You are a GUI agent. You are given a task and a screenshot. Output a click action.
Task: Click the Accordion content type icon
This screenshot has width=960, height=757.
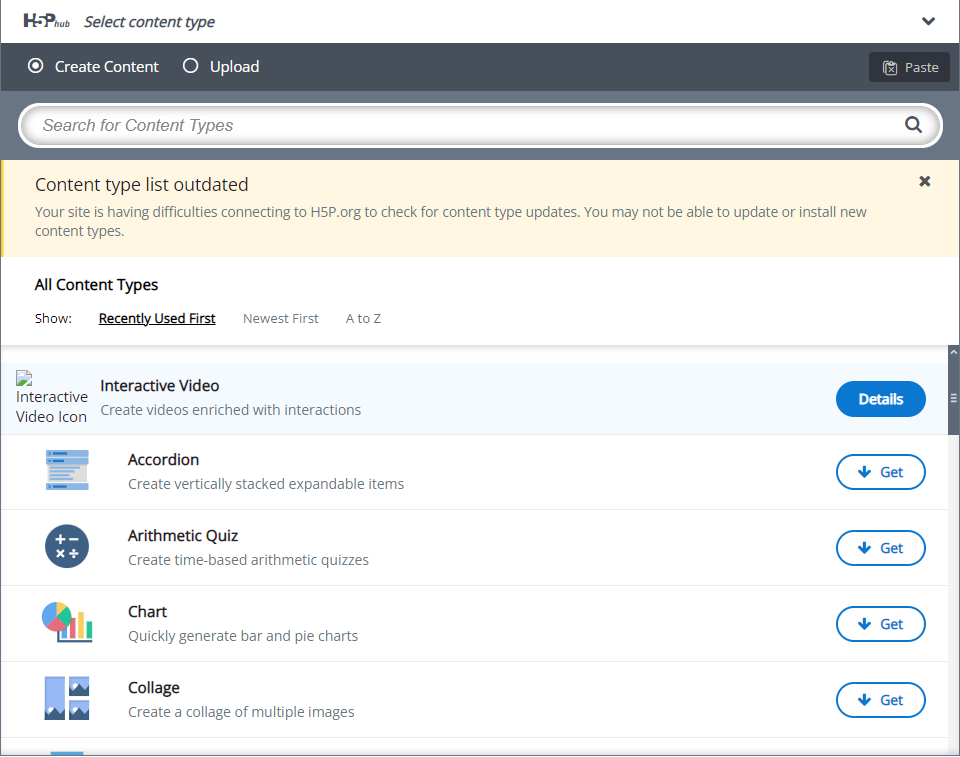click(67, 470)
